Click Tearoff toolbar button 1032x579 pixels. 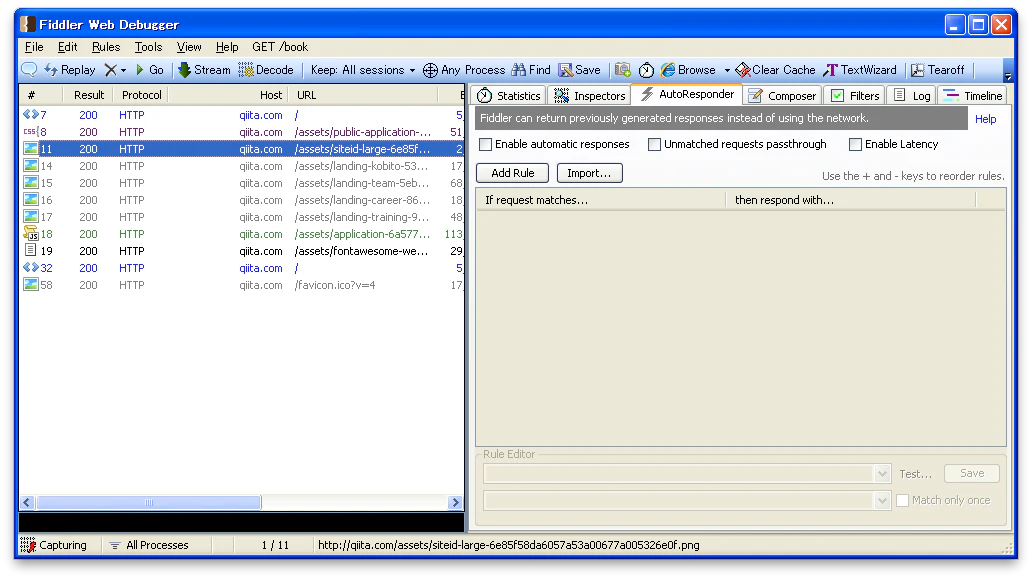(x=938, y=70)
